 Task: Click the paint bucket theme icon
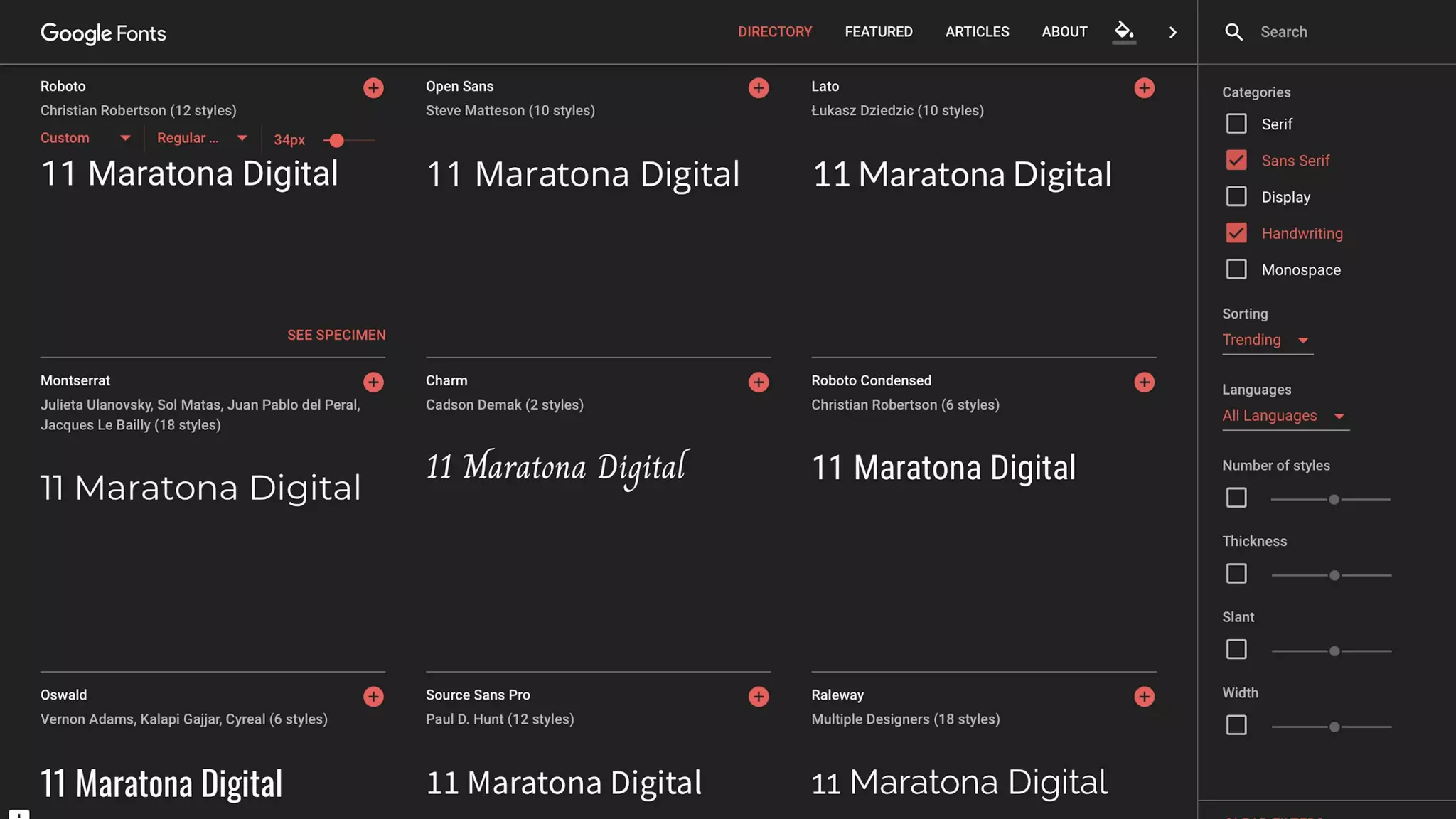[x=1124, y=31]
